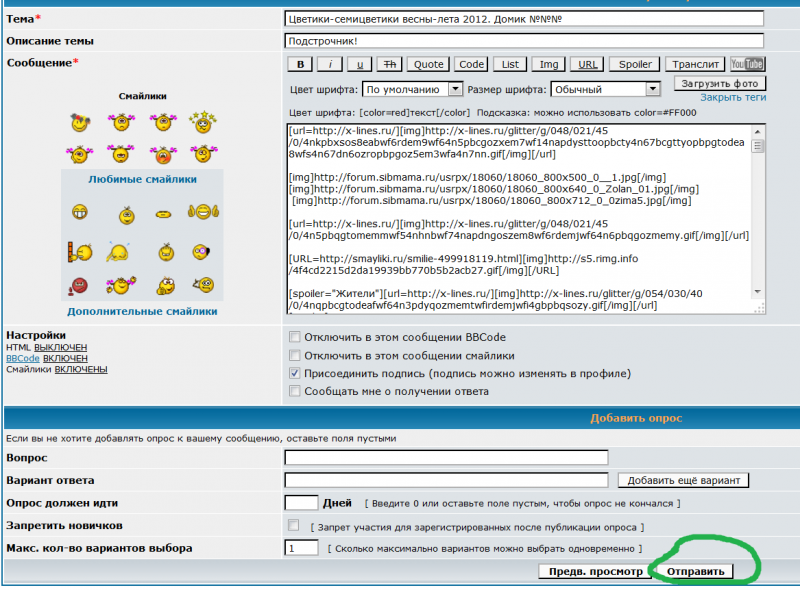Viewport: 800px width, 590px height.
Task: Click the text area resize grip
Action: coord(760,308)
